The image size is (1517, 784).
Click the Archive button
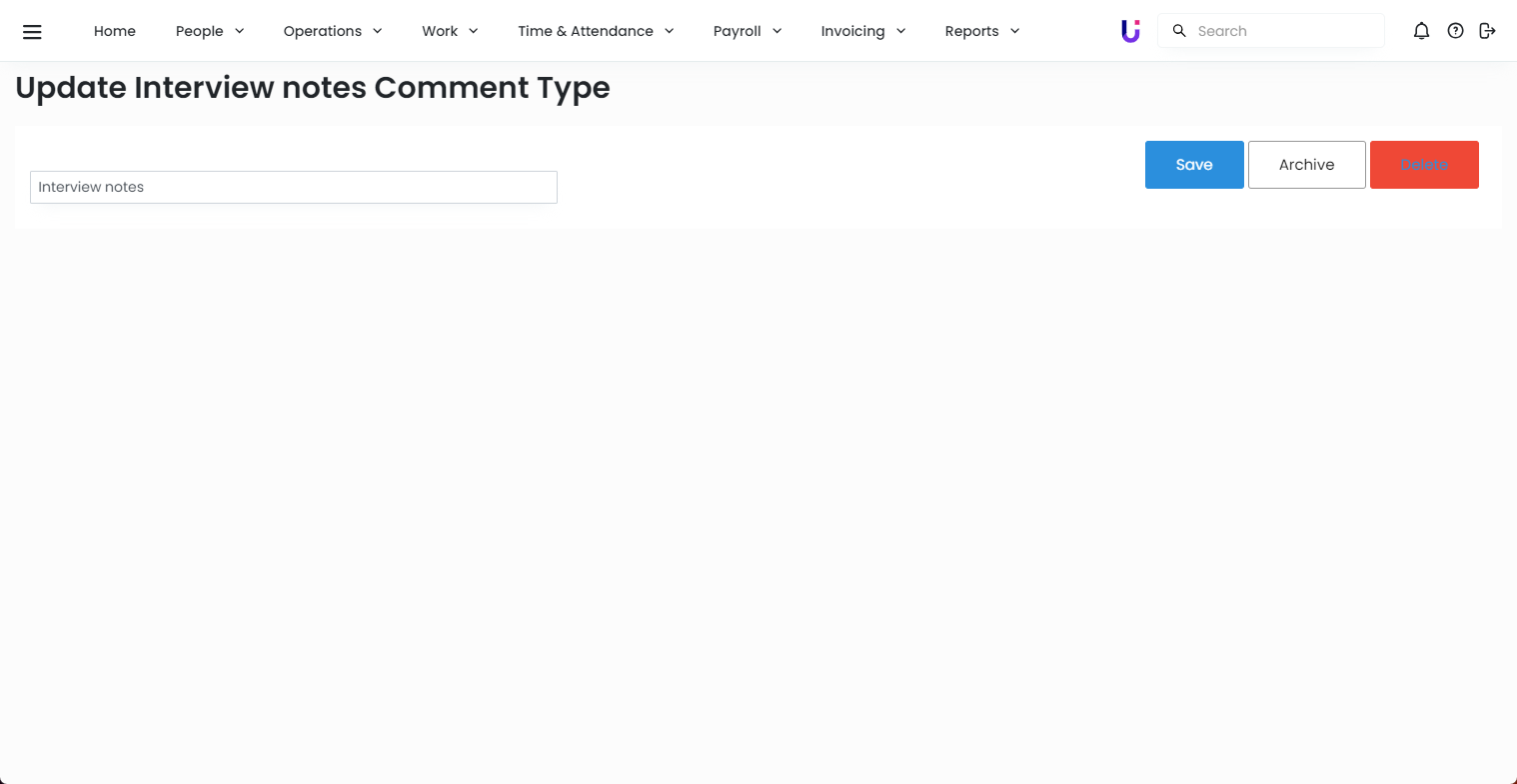(x=1306, y=165)
